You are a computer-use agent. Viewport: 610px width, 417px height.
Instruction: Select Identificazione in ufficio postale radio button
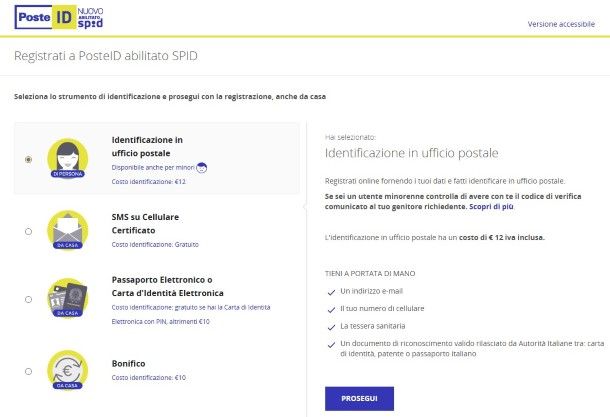click(28, 159)
